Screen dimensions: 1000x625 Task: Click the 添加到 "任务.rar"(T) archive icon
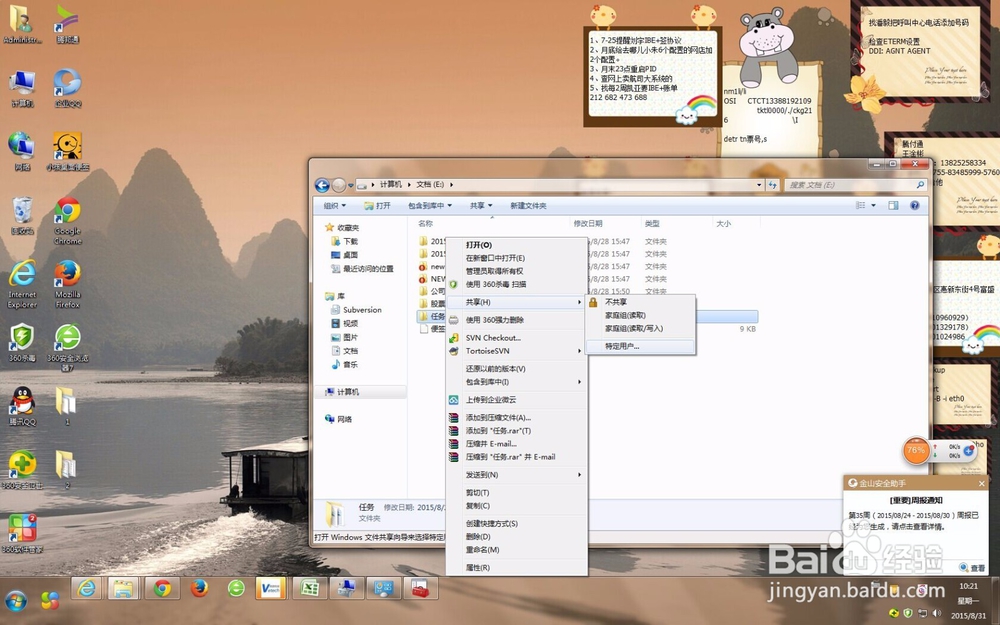[453, 431]
